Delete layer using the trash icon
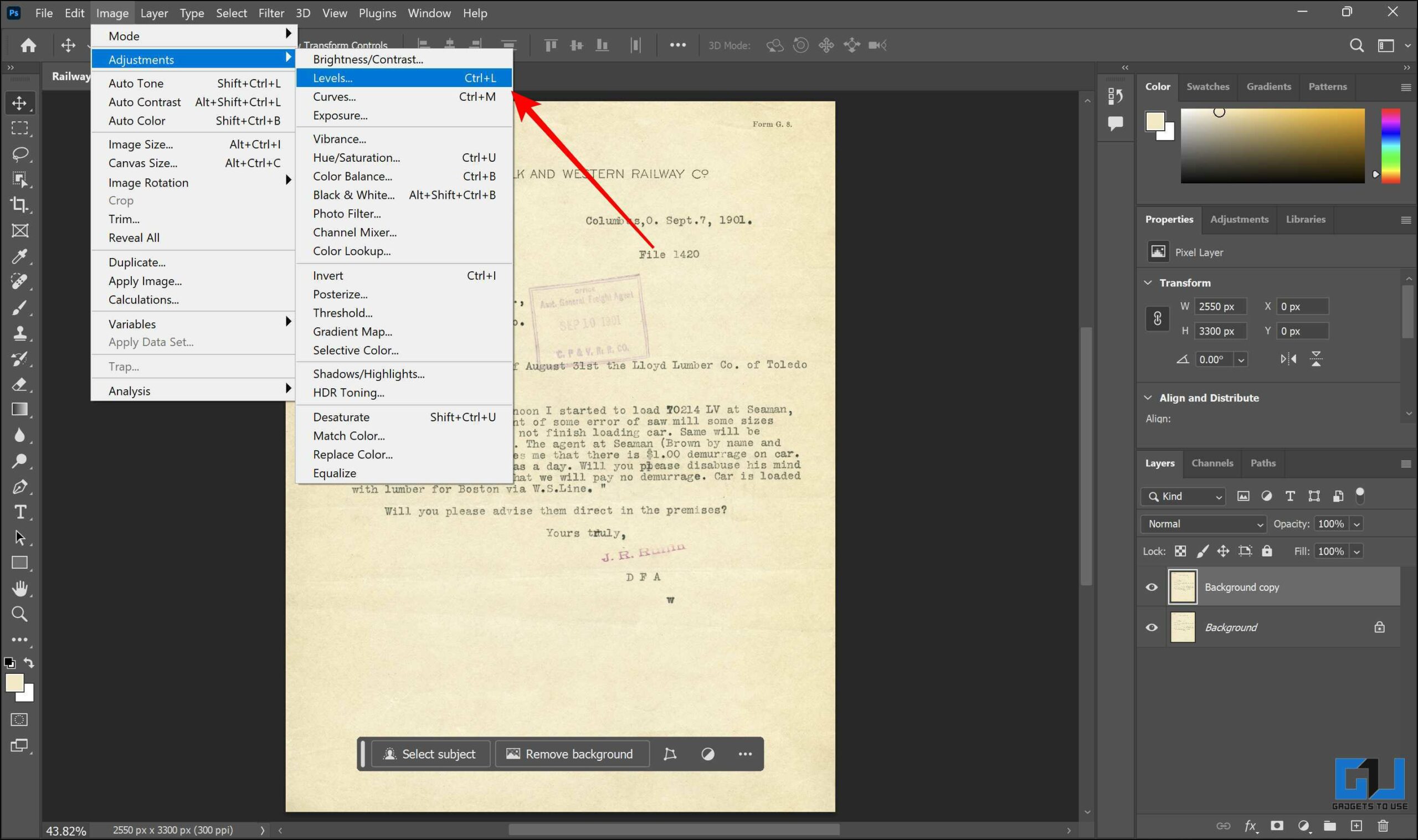This screenshot has width=1418, height=840. (x=1383, y=826)
